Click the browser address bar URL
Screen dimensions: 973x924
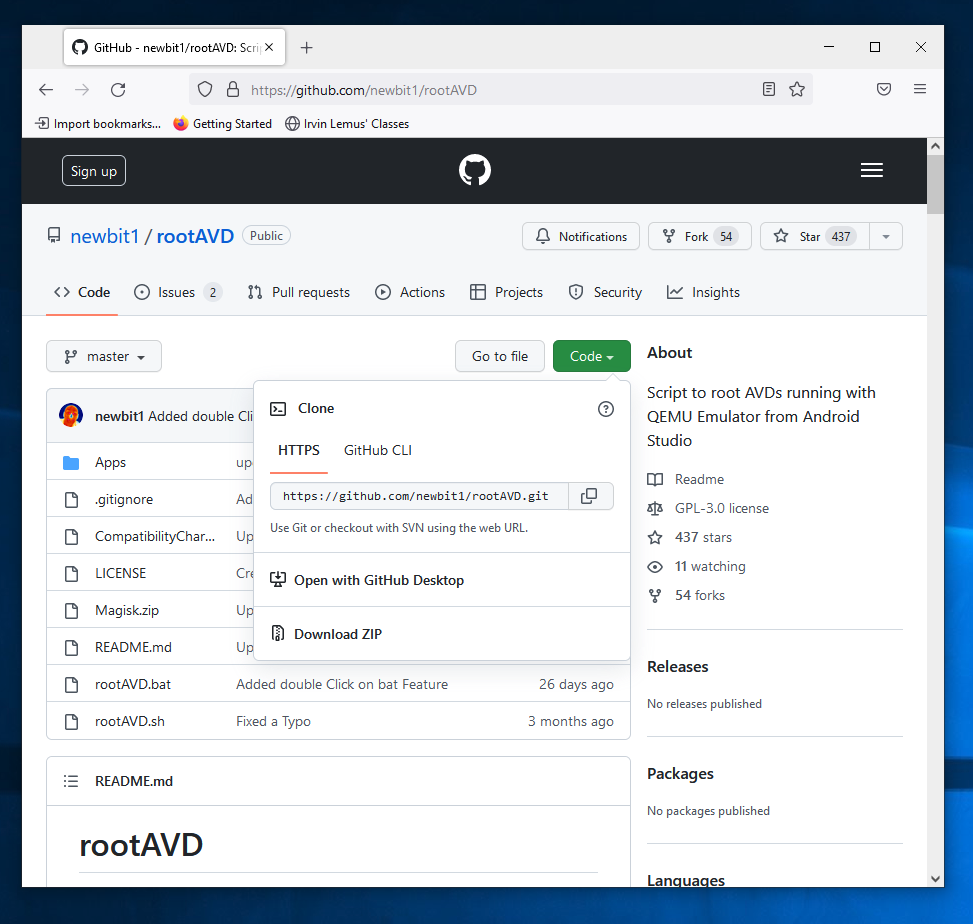(x=364, y=90)
